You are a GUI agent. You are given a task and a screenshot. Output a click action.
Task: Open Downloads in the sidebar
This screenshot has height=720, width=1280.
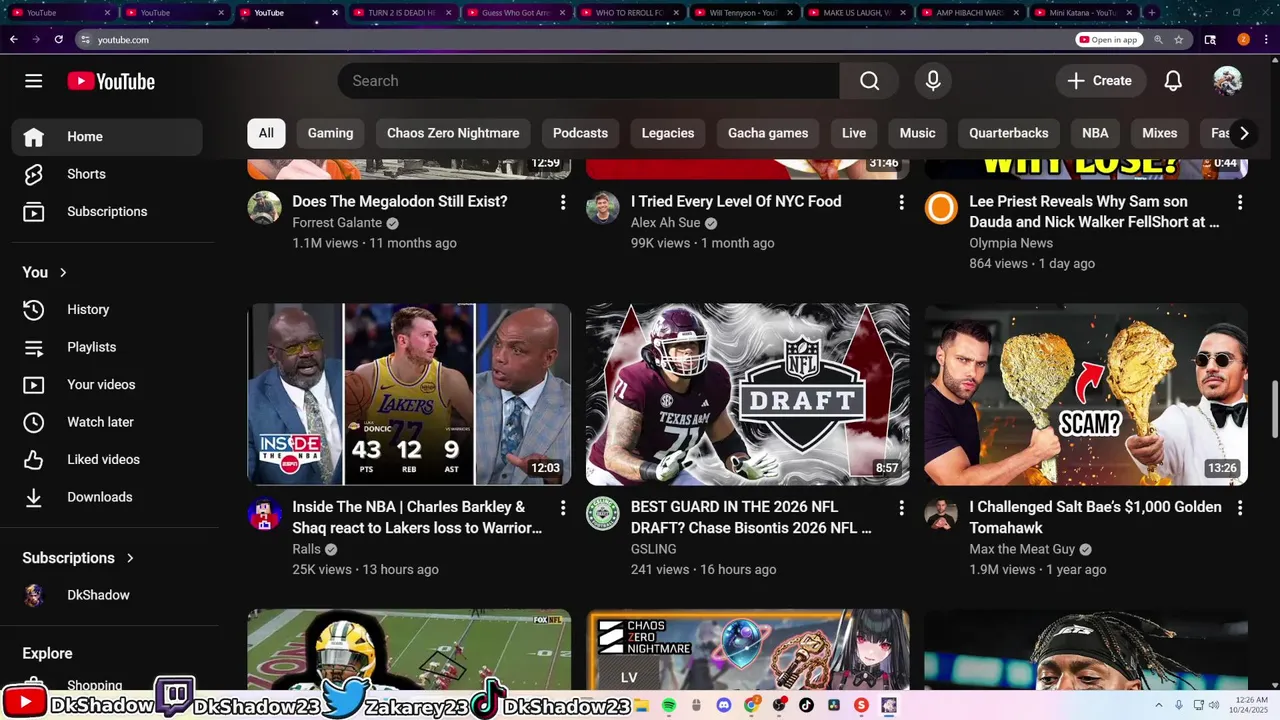[x=107, y=497]
